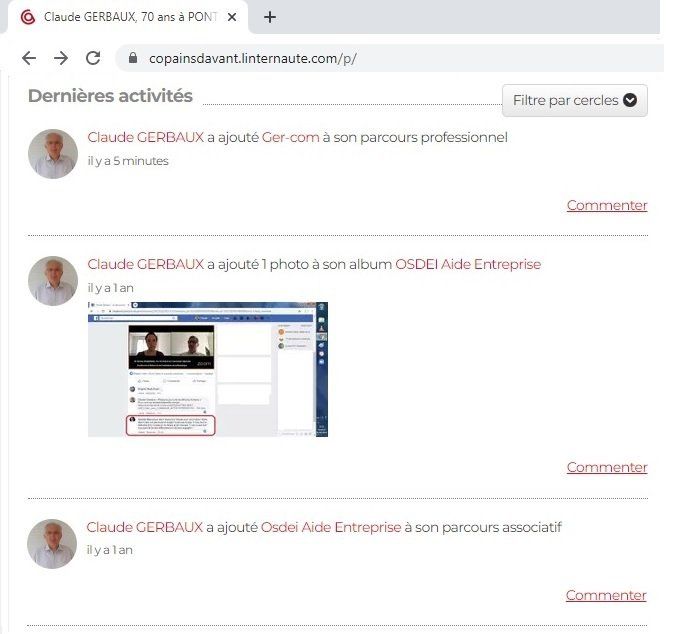676x634 pixels.
Task: Open the shared album photo thumbnail
Action: point(208,369)
